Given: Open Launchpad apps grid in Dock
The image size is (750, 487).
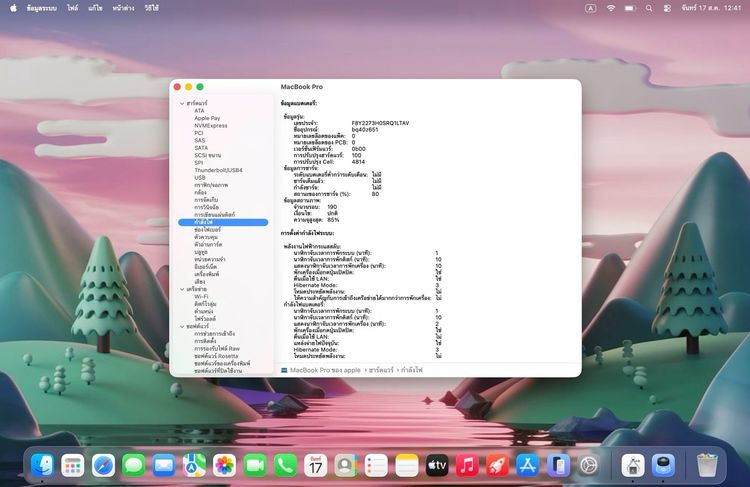Looking at the screenshot, I should click(x=73, y=465).
